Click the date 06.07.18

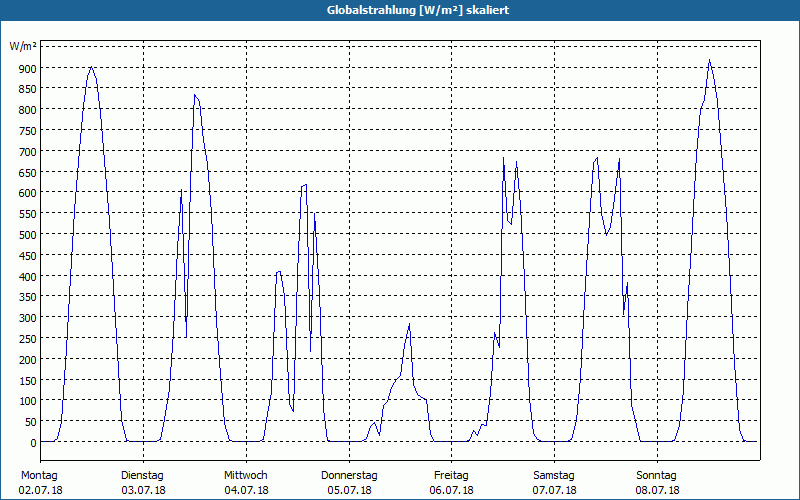coord(452,490)
